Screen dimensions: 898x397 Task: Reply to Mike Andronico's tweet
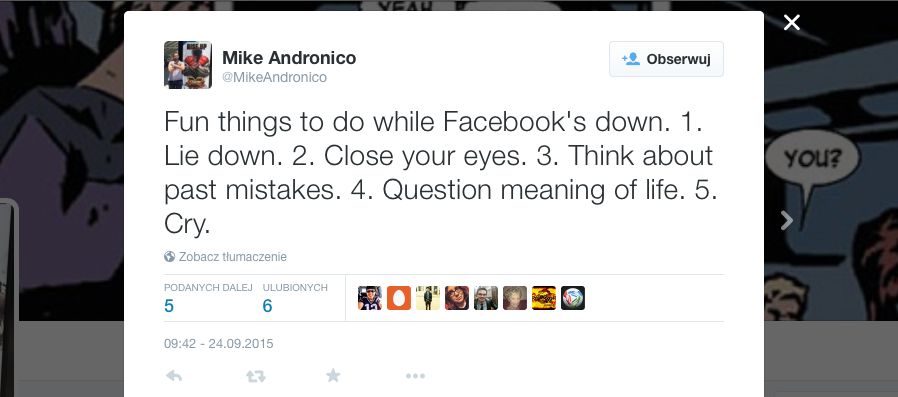coord(174,376)
